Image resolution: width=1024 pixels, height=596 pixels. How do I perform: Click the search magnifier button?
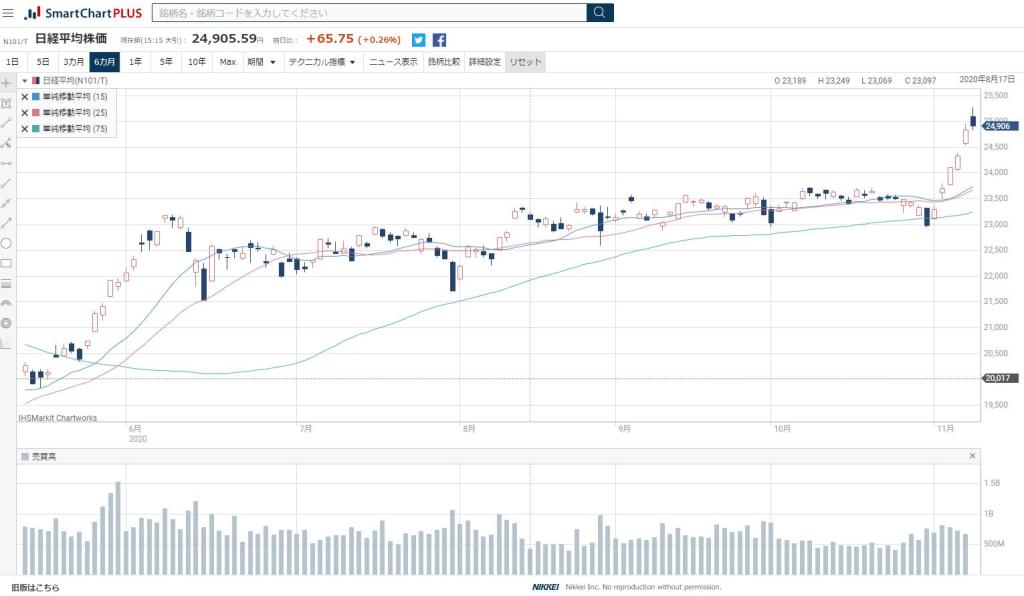point(600,13)
